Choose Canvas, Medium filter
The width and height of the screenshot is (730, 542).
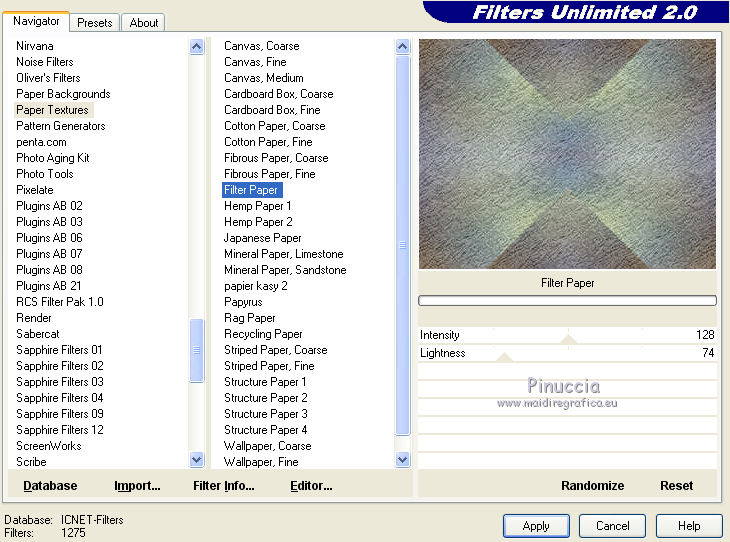pyautogui.click(x=264, y=78)
